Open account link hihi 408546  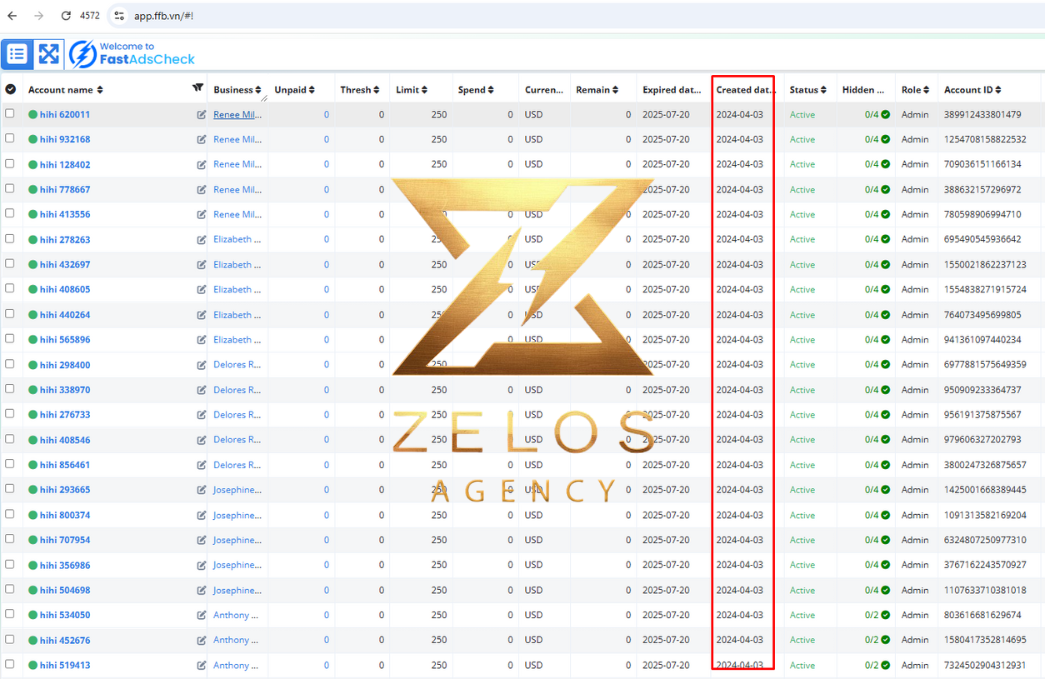pyautogui.click(x=65, y=440)
